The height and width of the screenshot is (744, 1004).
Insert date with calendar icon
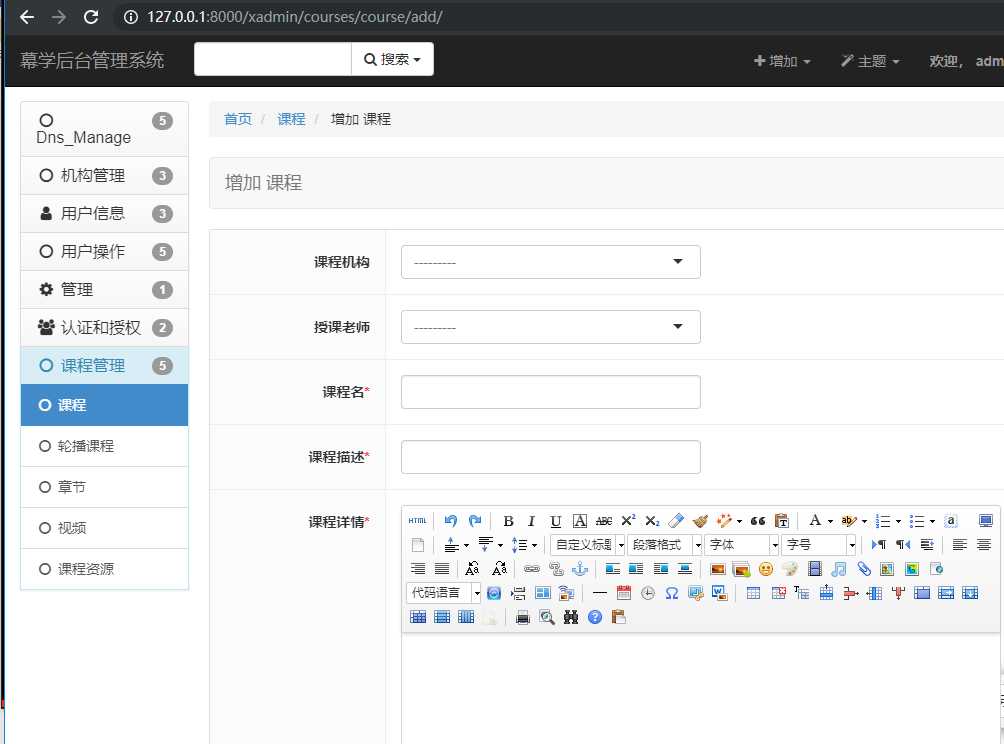click(x=624, y=593)
